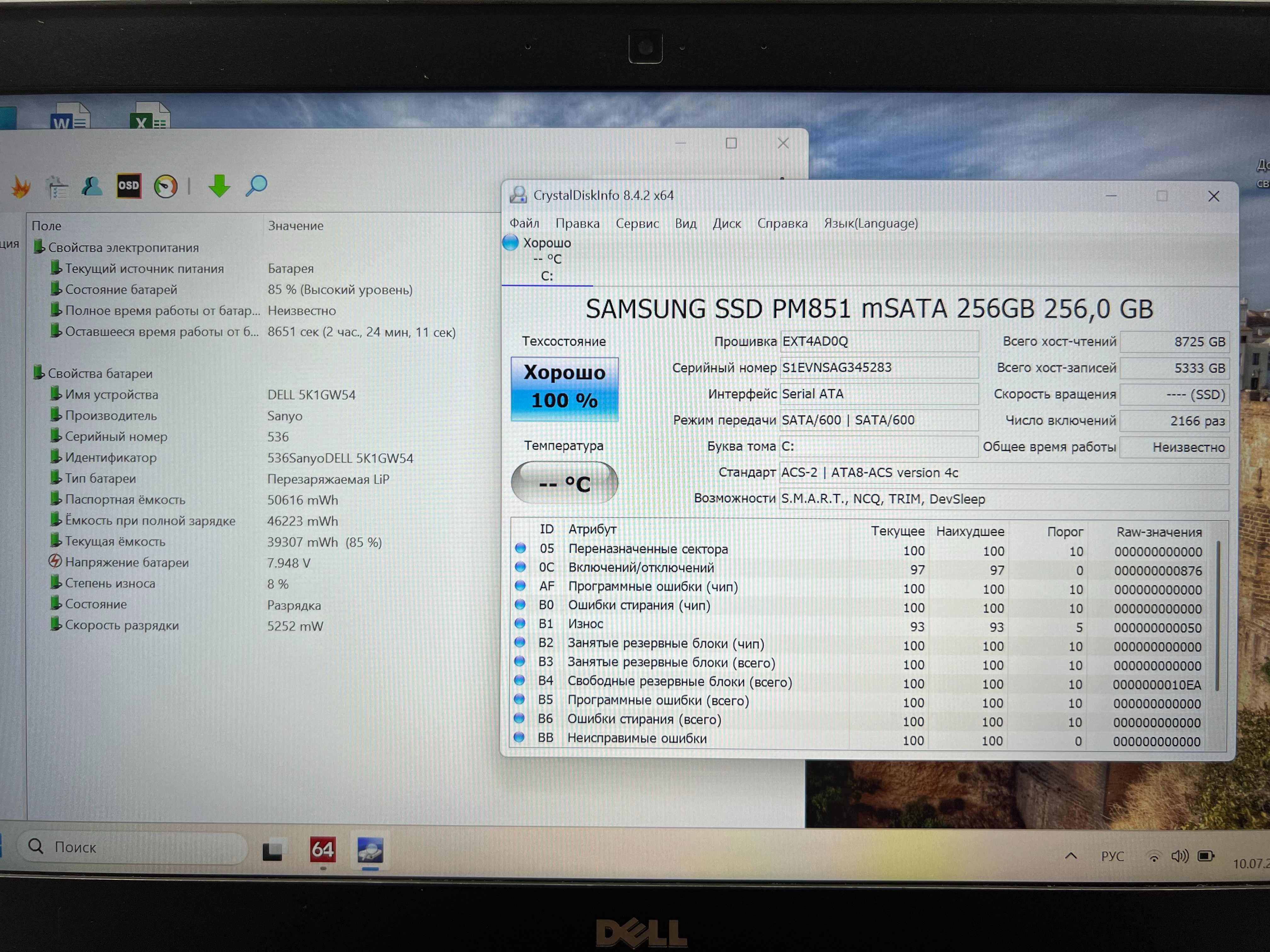Viewport: 1270px width, 952px height.
Task: Open the OSD panel icon in AIDA64 toolbar
Action: point(129,186)
